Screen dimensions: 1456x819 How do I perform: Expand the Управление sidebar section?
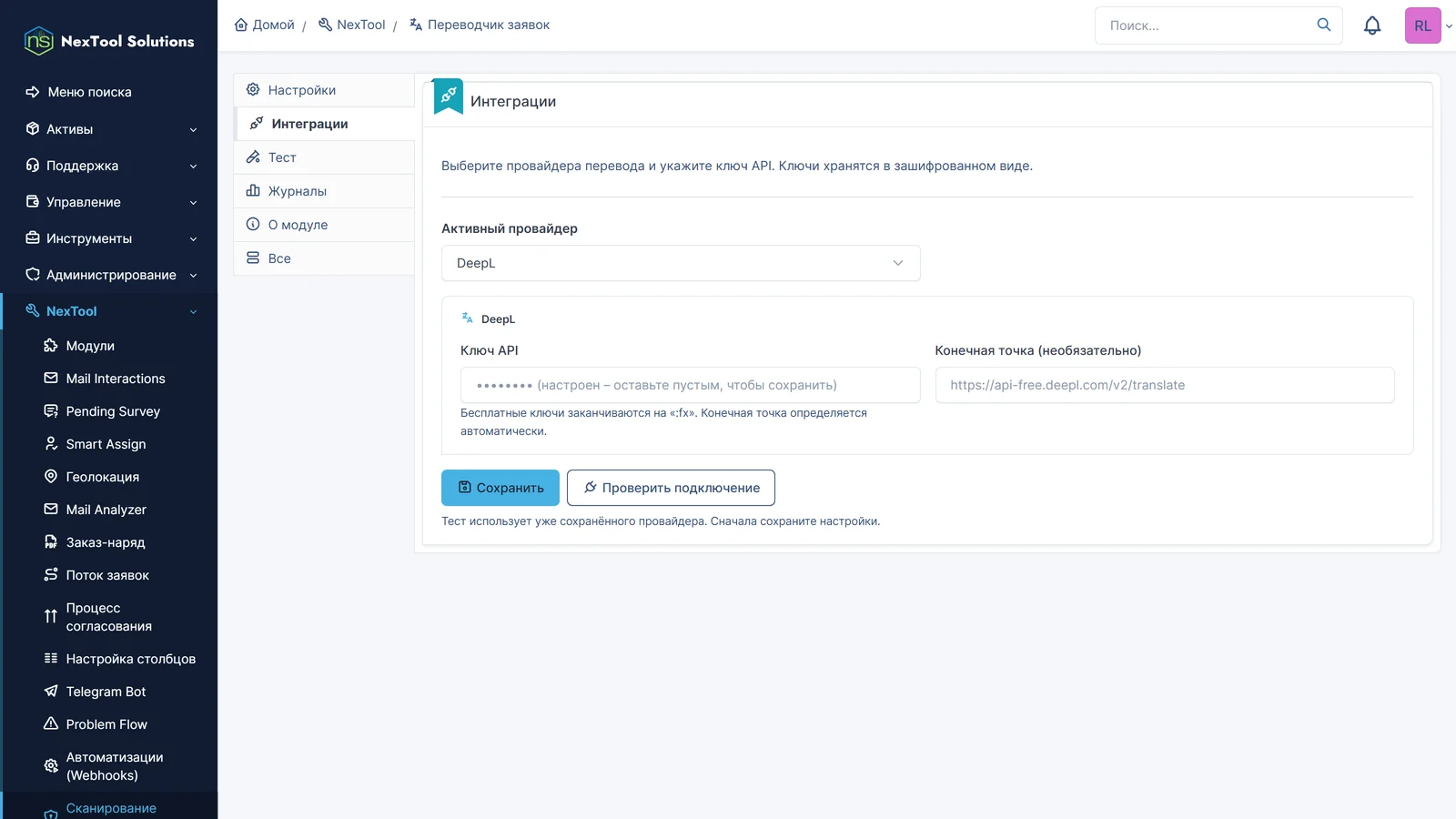tap(109, 202)
